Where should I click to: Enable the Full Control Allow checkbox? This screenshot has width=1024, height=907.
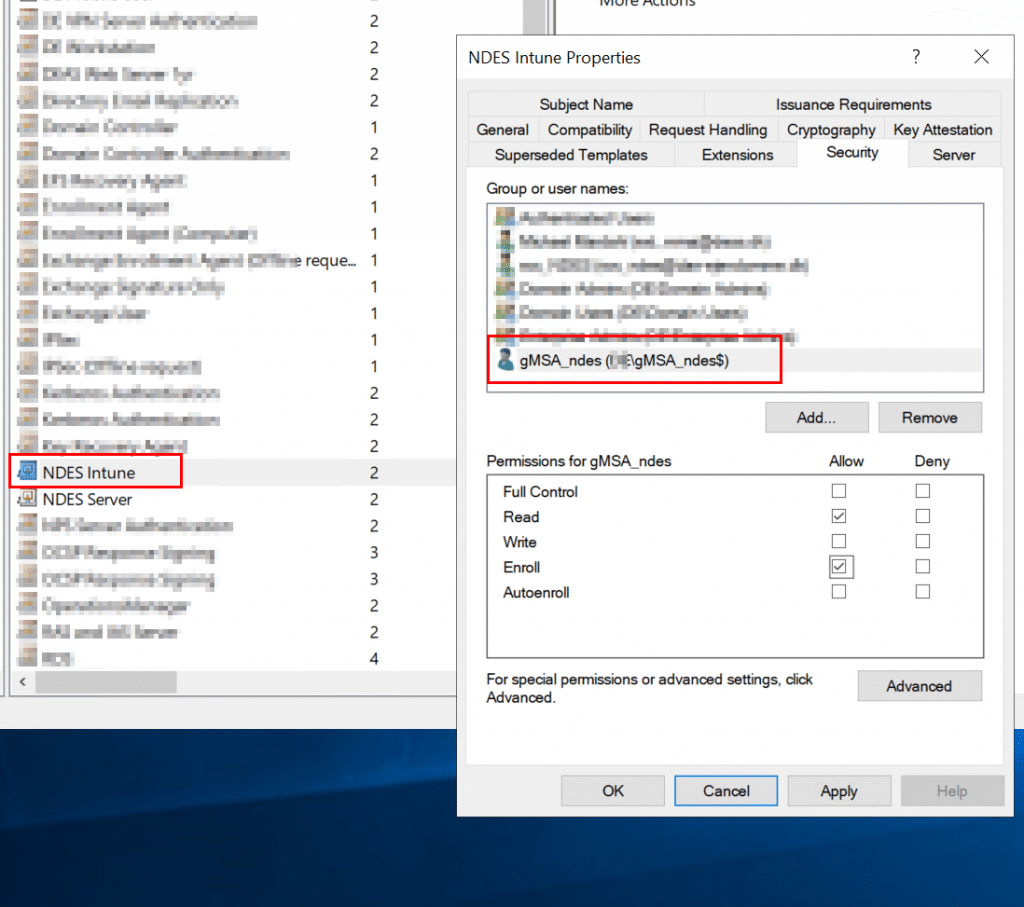(x=839, y=491)
